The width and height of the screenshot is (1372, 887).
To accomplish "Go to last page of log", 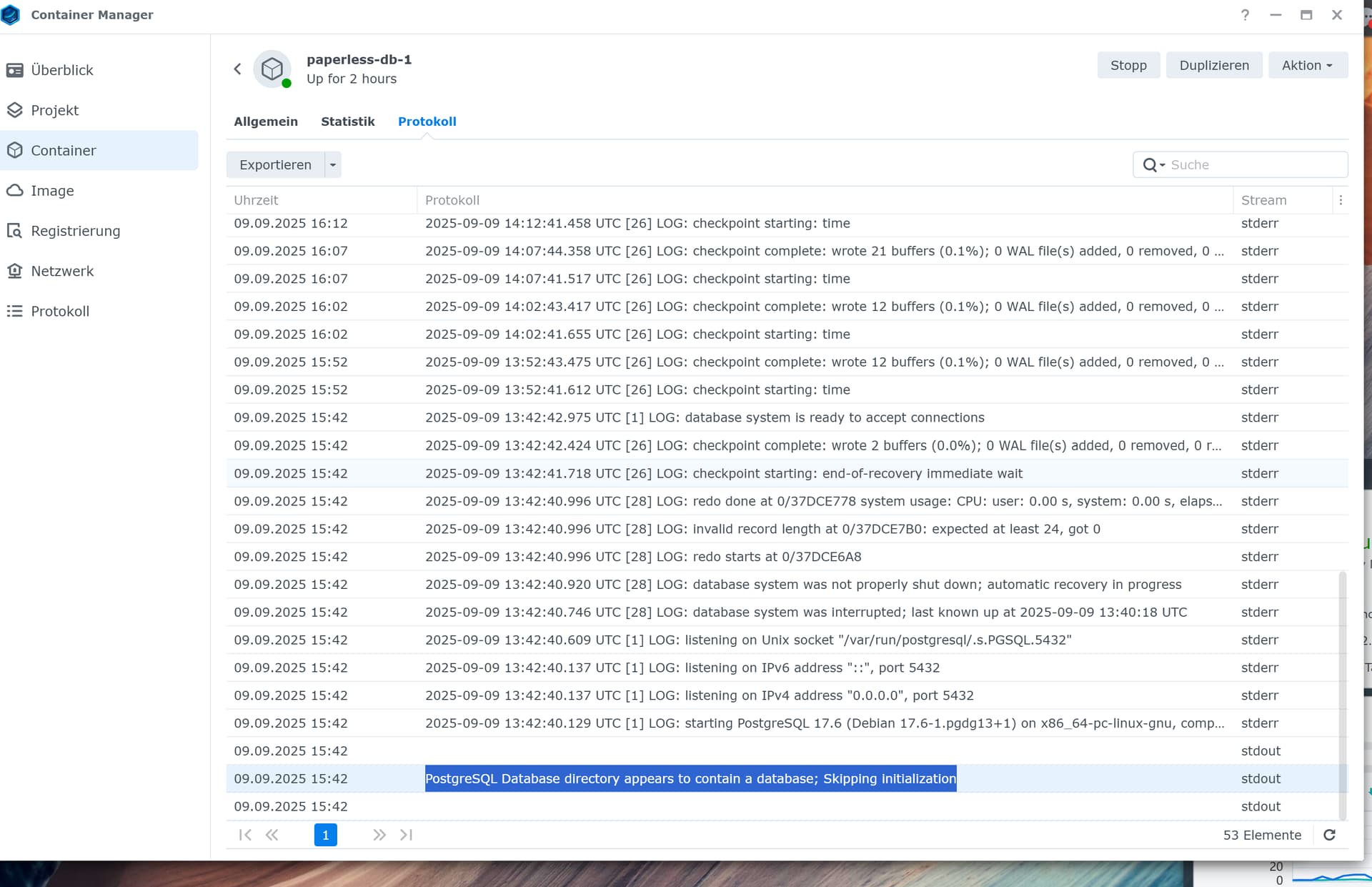I will pos(407,835).
